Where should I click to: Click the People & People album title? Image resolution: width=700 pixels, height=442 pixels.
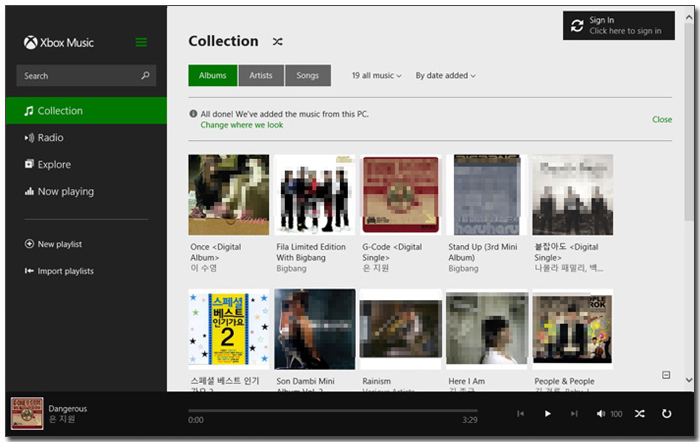click(564, 381)
